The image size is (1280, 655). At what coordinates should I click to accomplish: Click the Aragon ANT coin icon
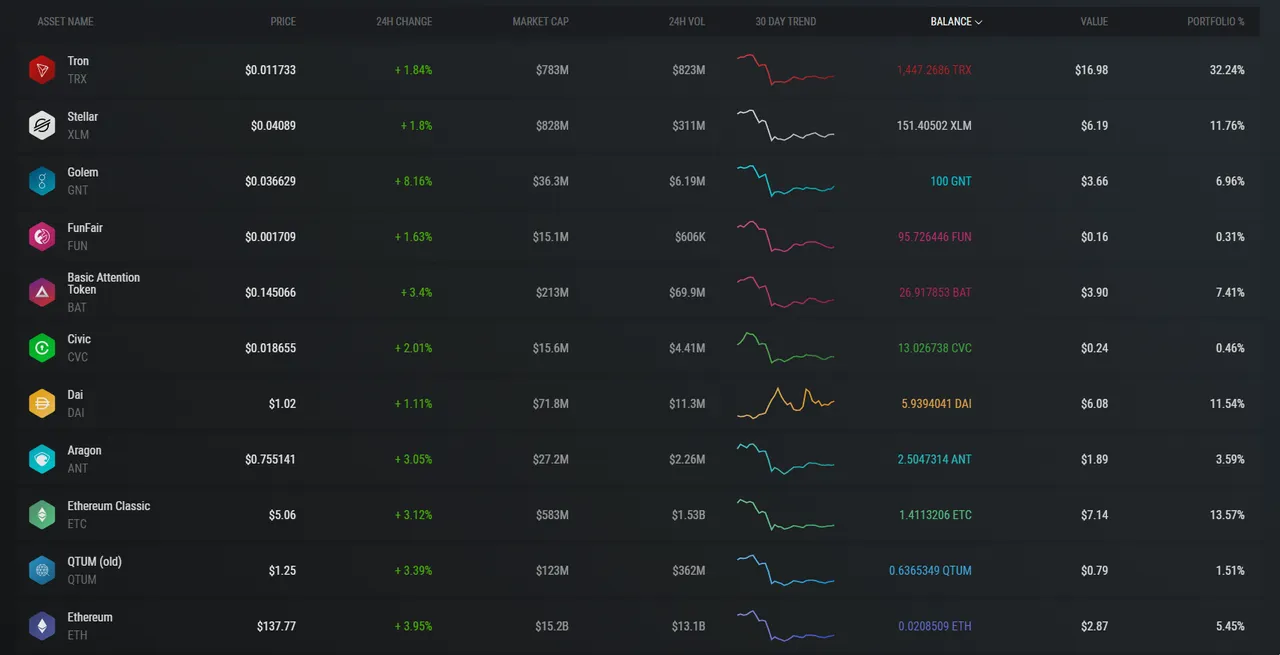click(41, 459)
